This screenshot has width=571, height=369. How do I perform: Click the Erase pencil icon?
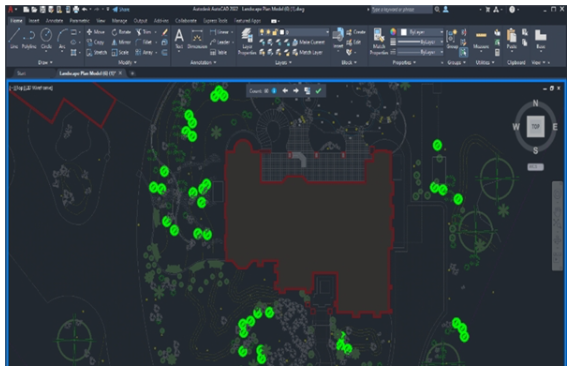165,32
